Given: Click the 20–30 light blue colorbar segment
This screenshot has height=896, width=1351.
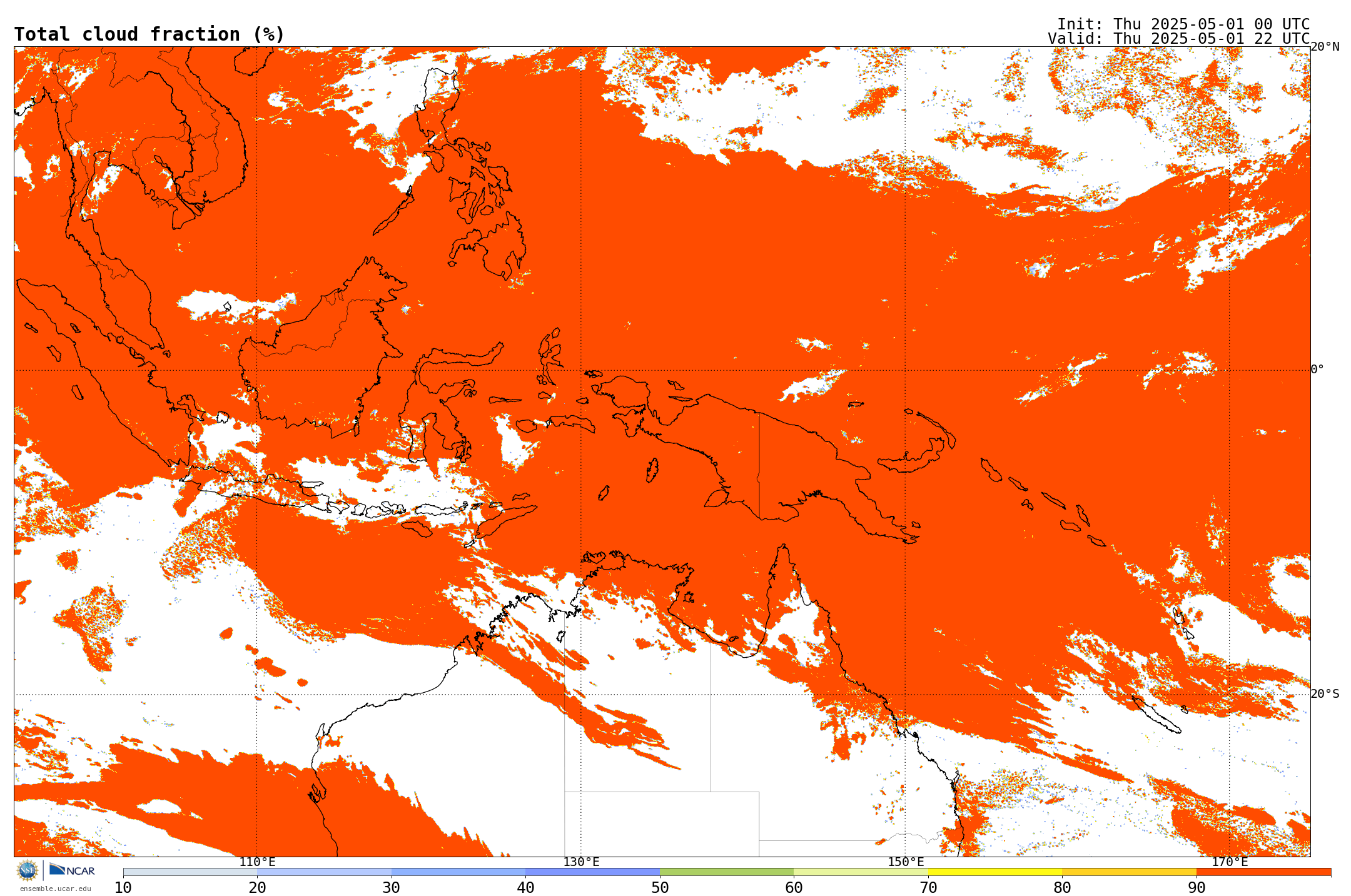Looking at the screenshot, I should coord(324,872).
